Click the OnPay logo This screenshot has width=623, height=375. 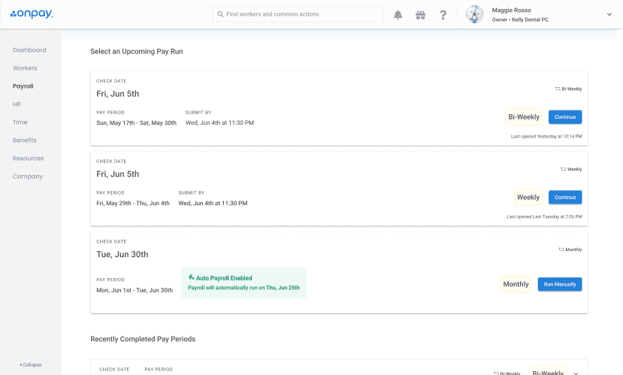[31, 14]
